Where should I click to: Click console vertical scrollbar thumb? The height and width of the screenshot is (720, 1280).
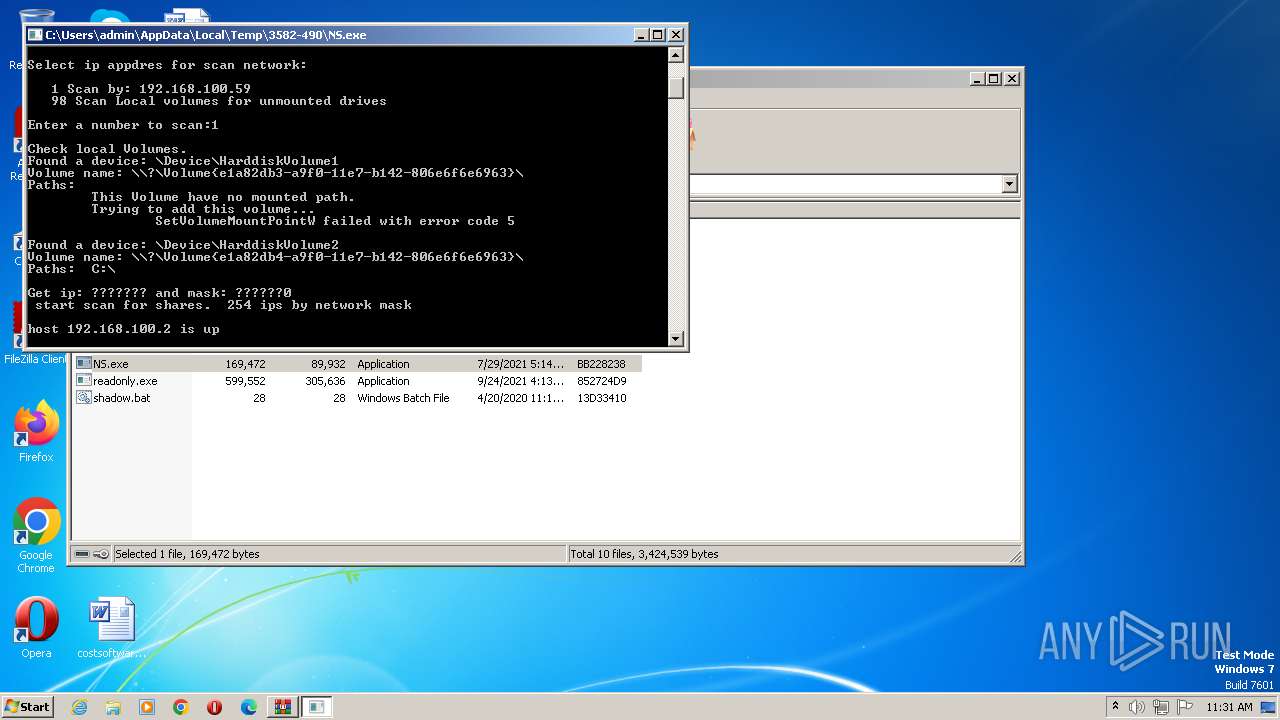(x=676, y=87)
